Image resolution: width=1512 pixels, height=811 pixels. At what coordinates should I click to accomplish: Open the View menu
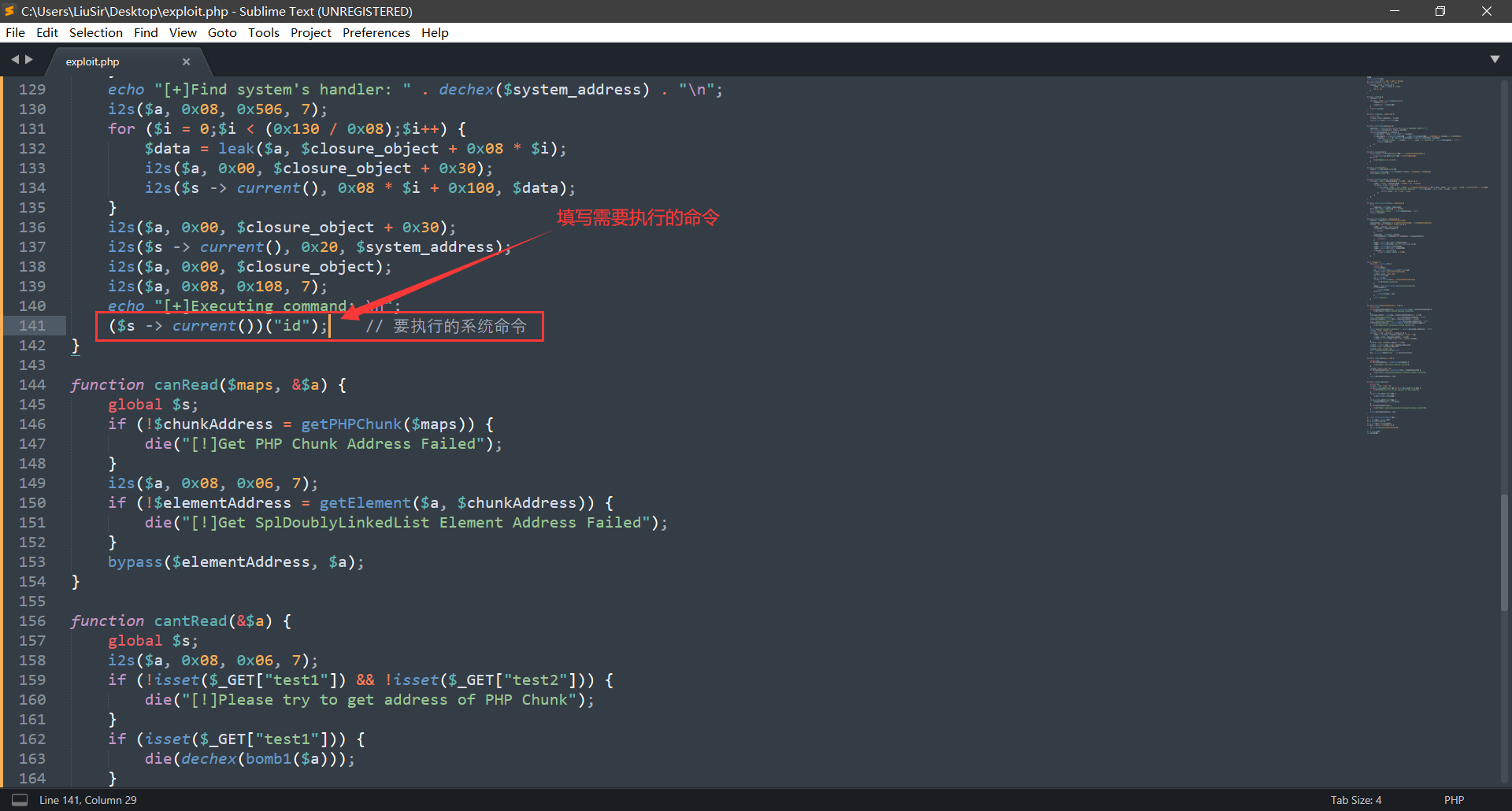(183, 32)
